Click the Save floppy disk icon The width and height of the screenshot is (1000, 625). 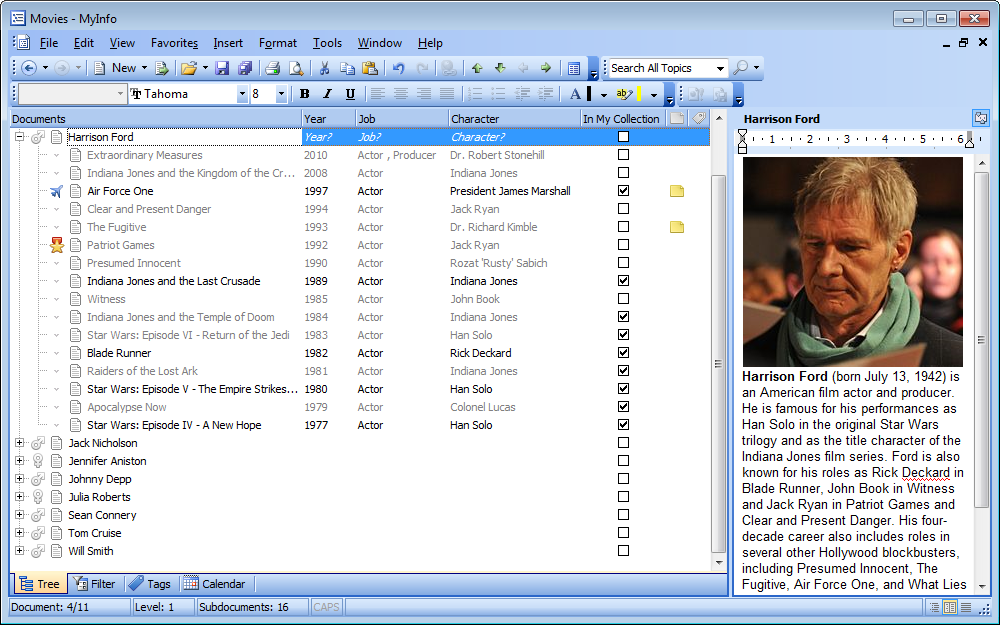(222, 68)
